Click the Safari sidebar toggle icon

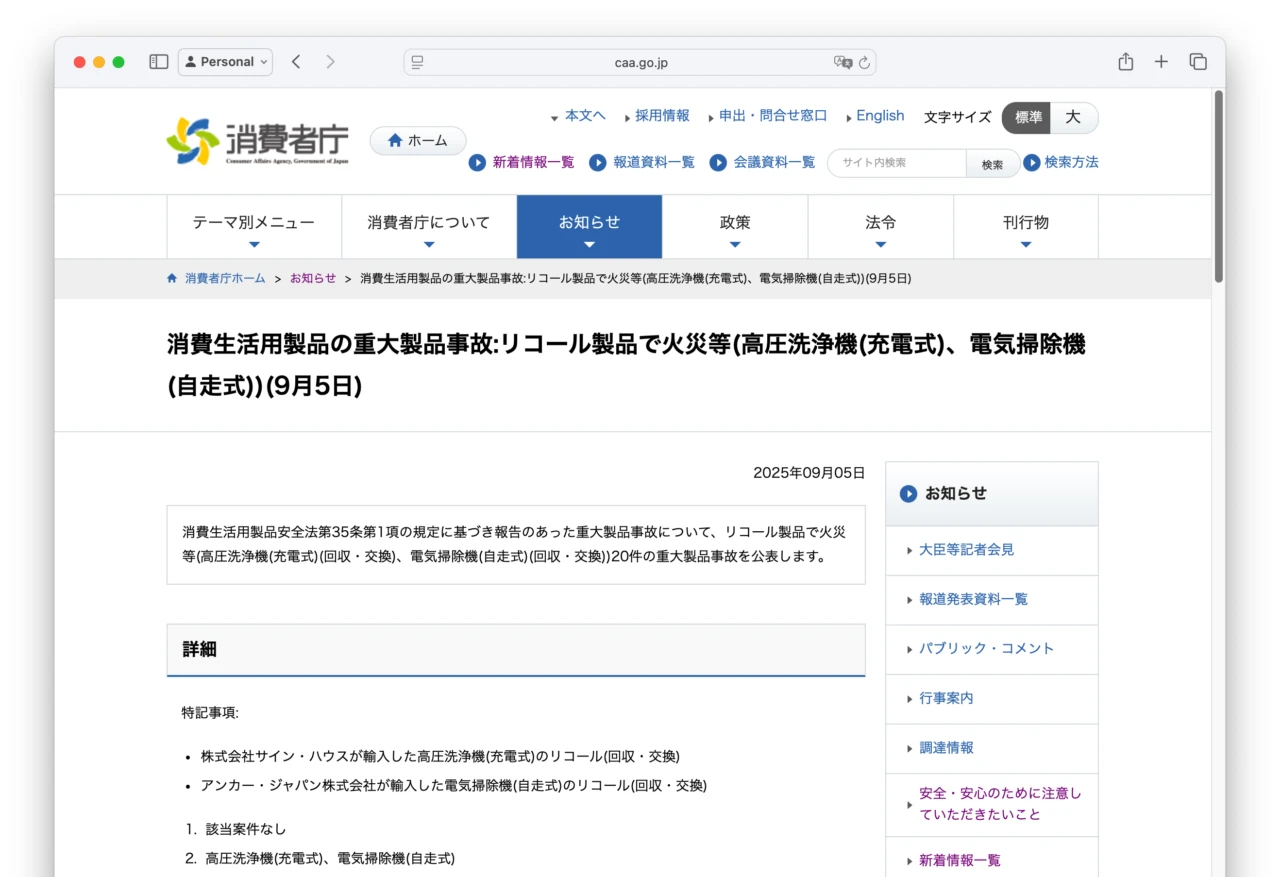pyautogui.click(x=159, y=62)
